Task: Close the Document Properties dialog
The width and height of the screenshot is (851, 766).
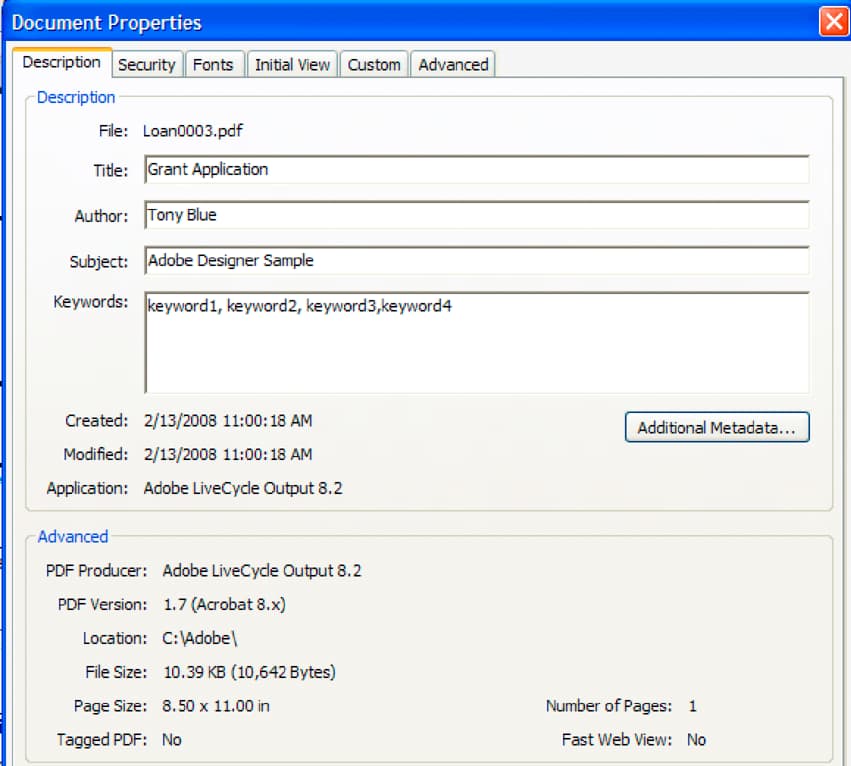Action: (835, 20)
